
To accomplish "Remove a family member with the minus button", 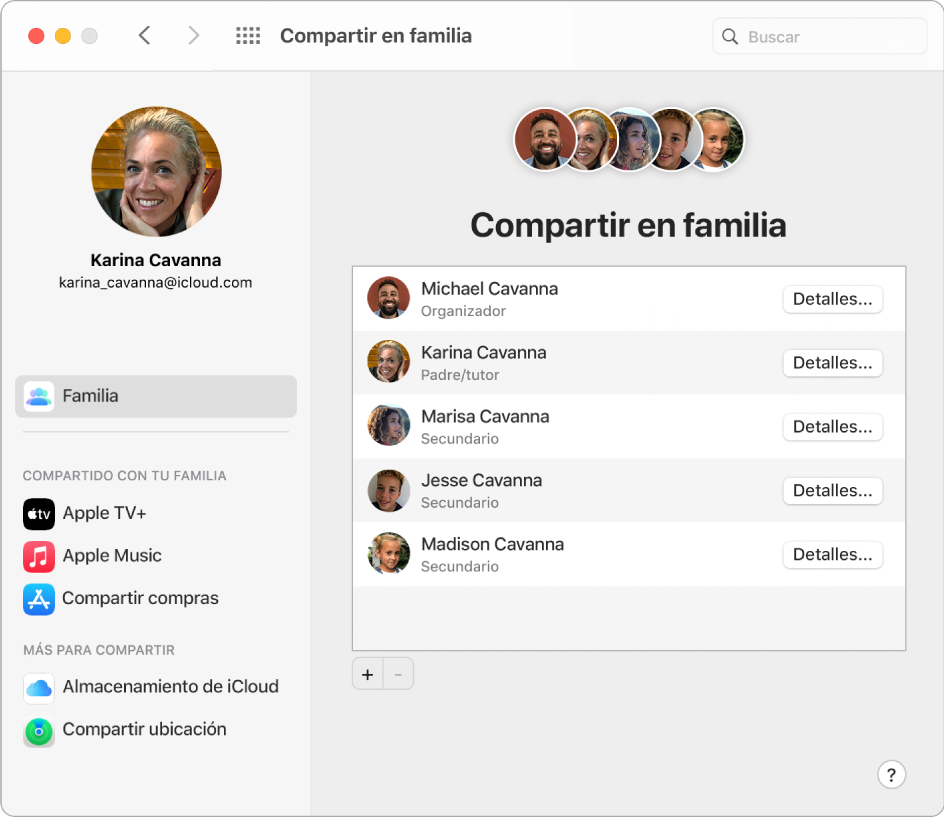I will (398, 673).
